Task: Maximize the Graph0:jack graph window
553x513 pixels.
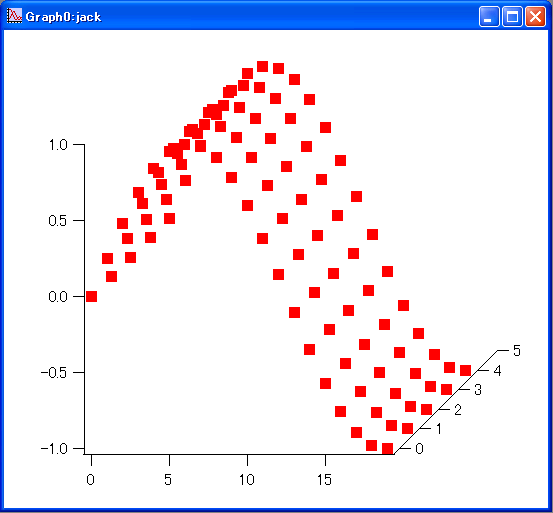Action: click(512, 16)
